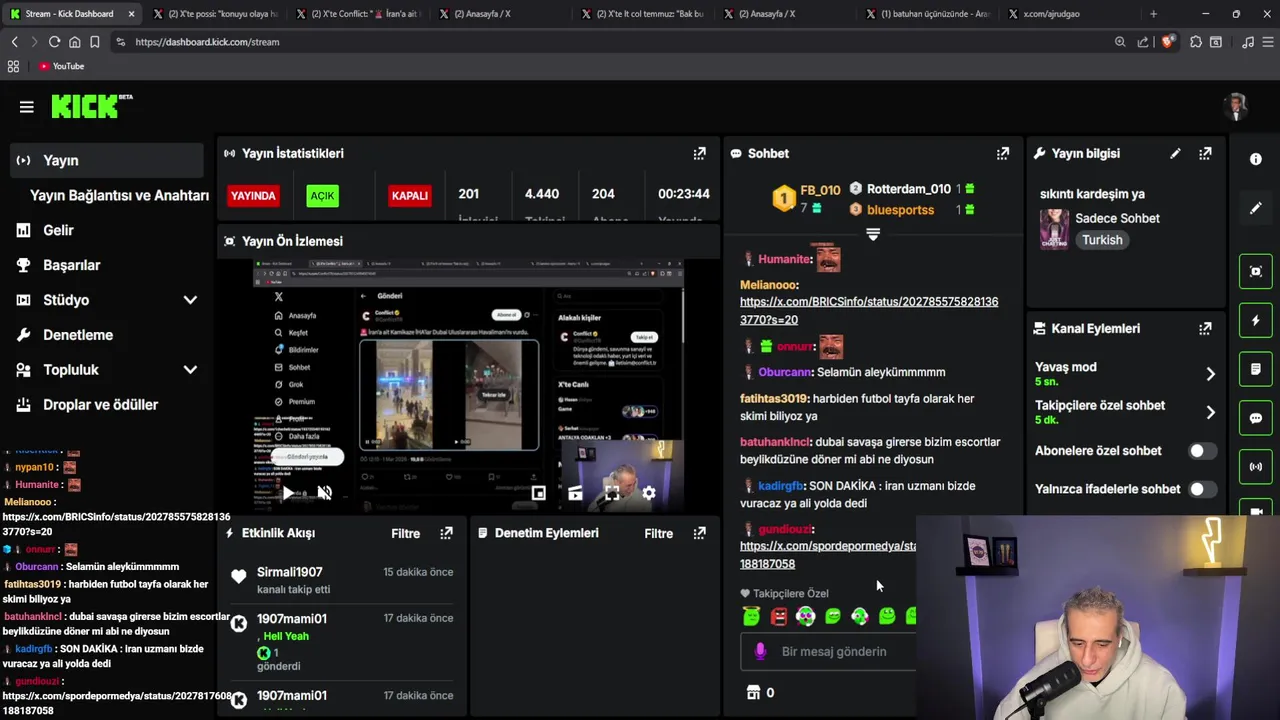Click the KAPALI status badge
This screenshot has height=720, width=1280.
click(x=409, y=195)
